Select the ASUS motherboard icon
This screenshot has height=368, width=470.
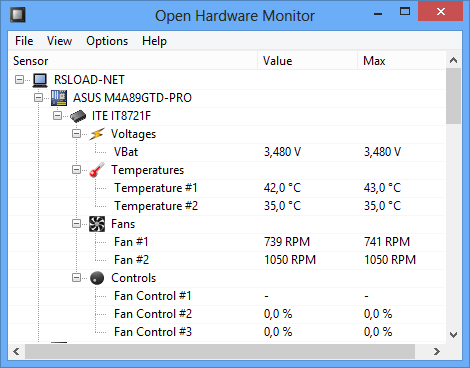[59, 98]
